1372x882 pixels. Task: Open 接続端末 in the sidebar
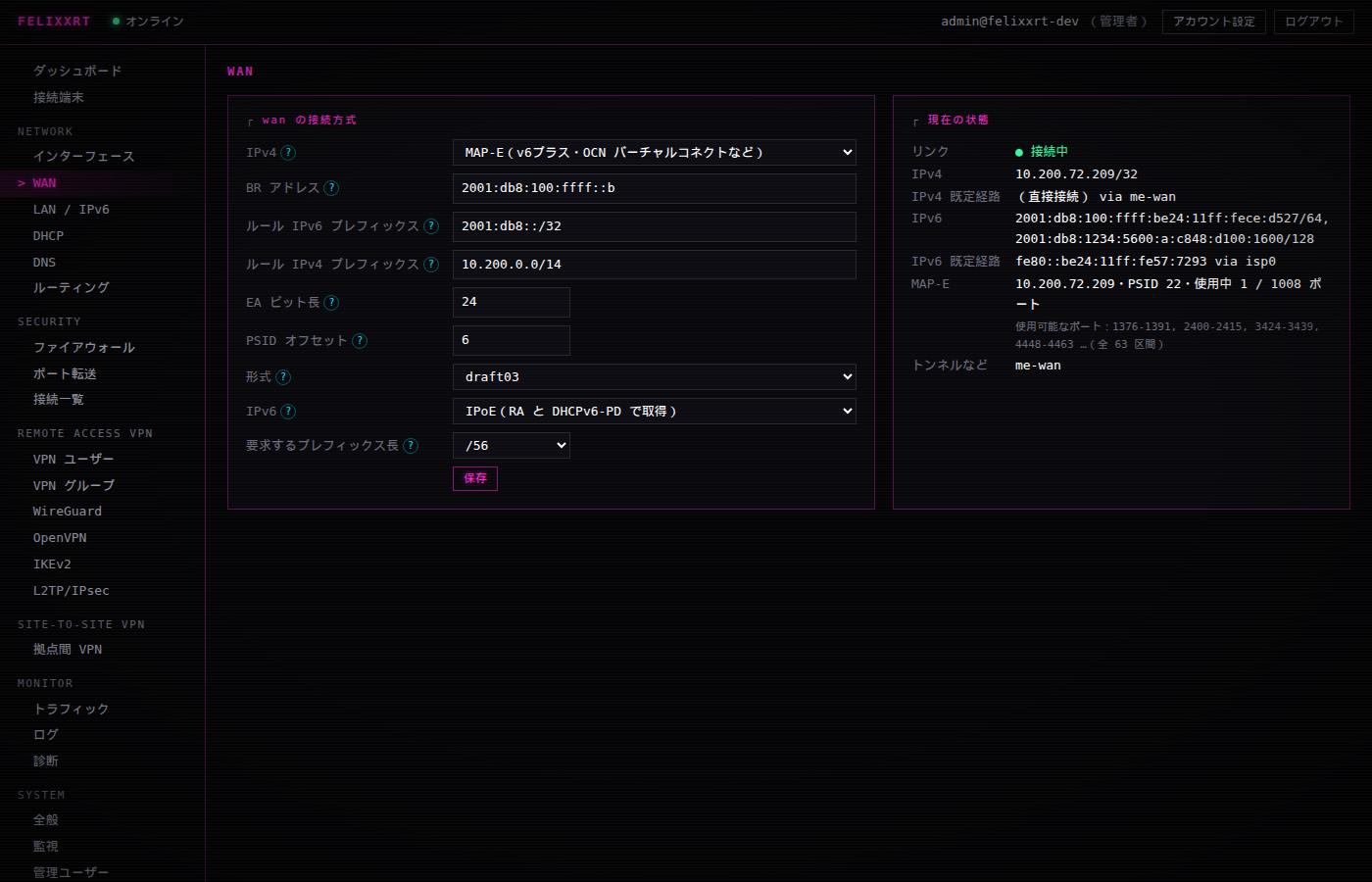pos(59,97)
